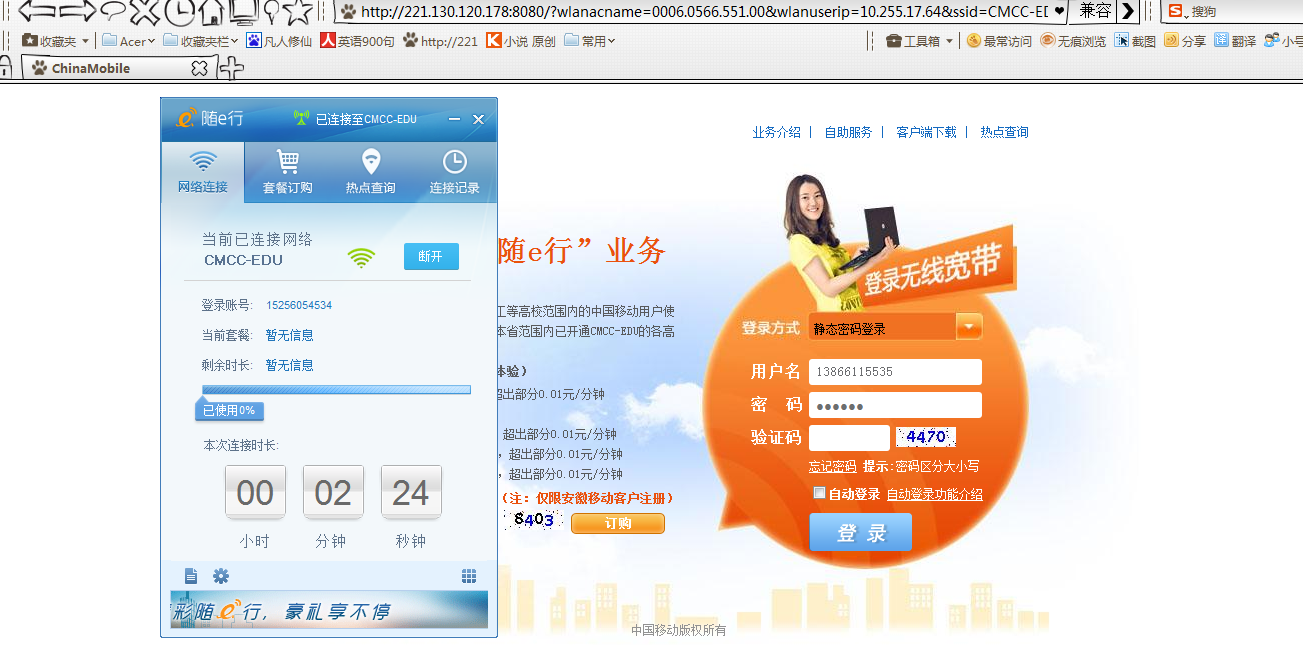Click the 验证码 input field
Image resolution: width=1303 pixels, height=654 pixels.
[x=849, y=438]
